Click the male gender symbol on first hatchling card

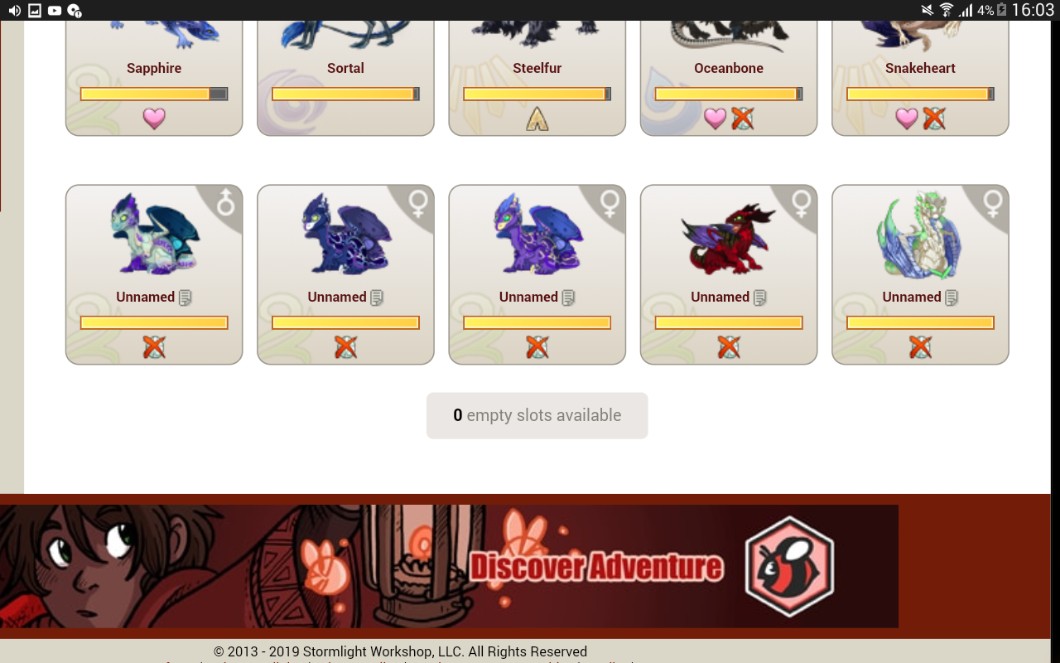226,201
